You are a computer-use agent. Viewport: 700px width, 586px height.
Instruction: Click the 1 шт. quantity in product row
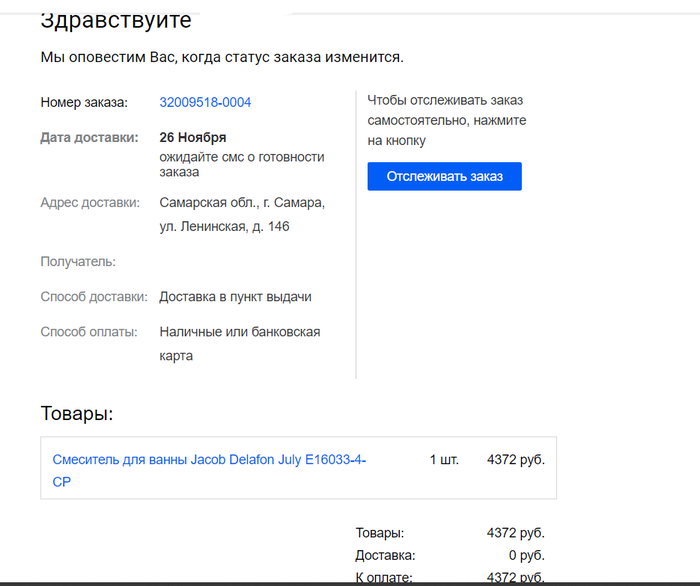[x=444, y=460]
